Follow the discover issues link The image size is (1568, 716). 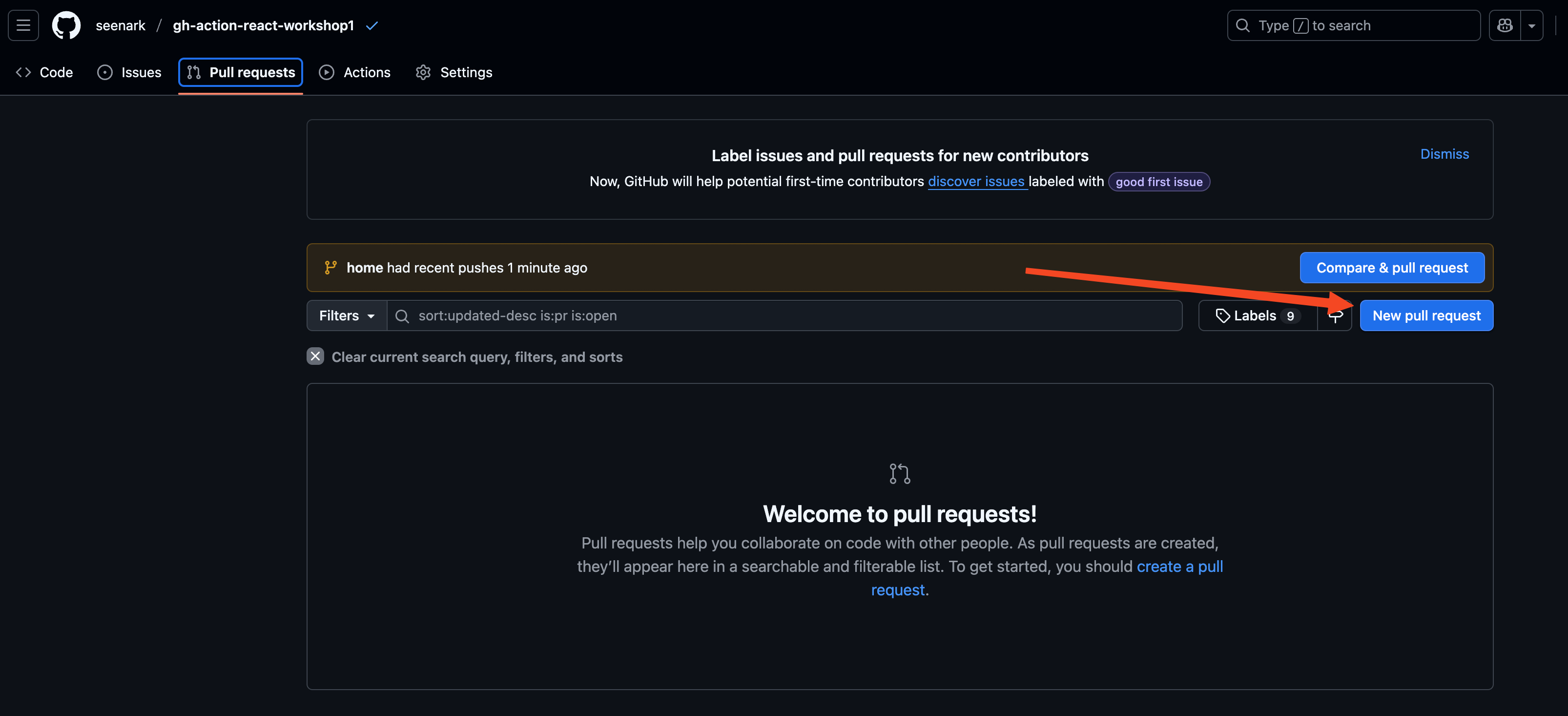(x=976, y=181)
